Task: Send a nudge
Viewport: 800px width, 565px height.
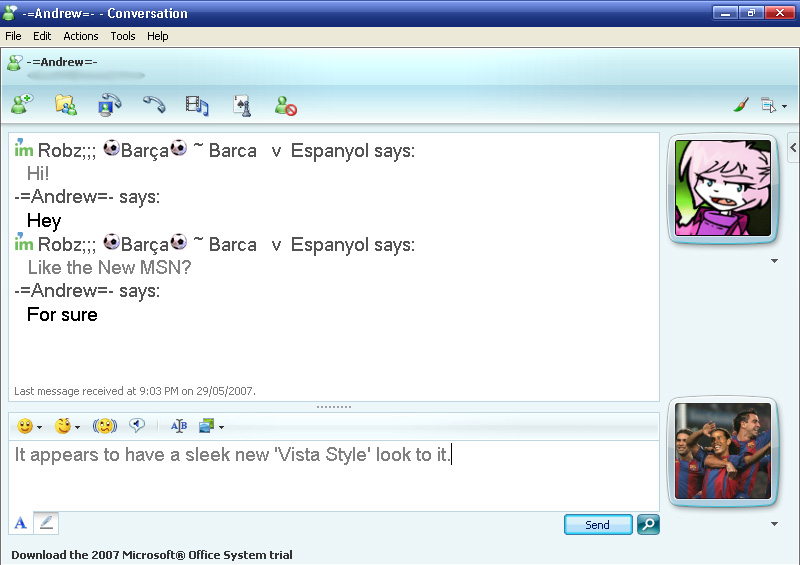Action: pyautogui.click(x=105, y=426)
